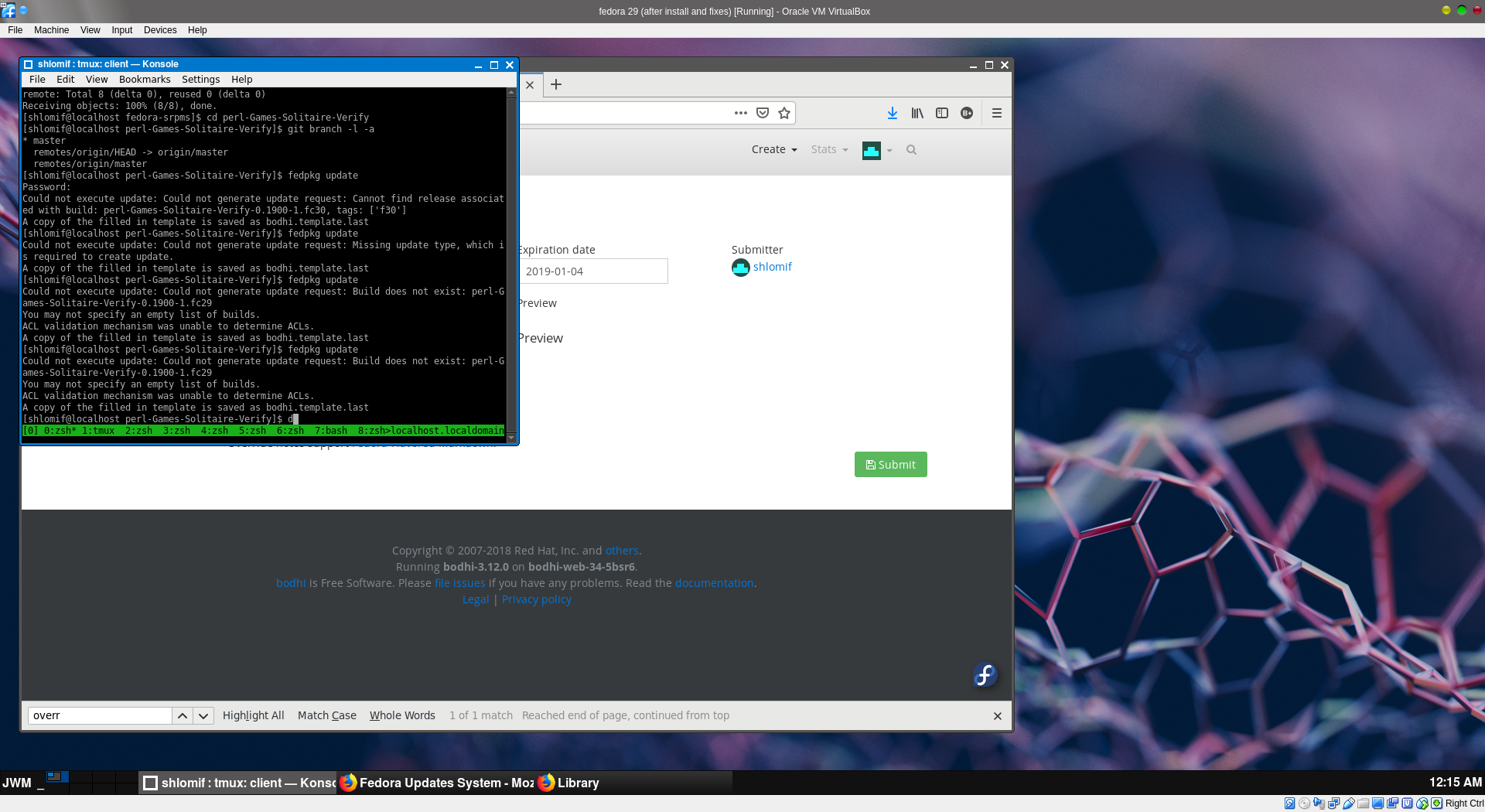Click VirtualBox audio status icon
The image size is (1485, 812).
tap(1319, 803)
